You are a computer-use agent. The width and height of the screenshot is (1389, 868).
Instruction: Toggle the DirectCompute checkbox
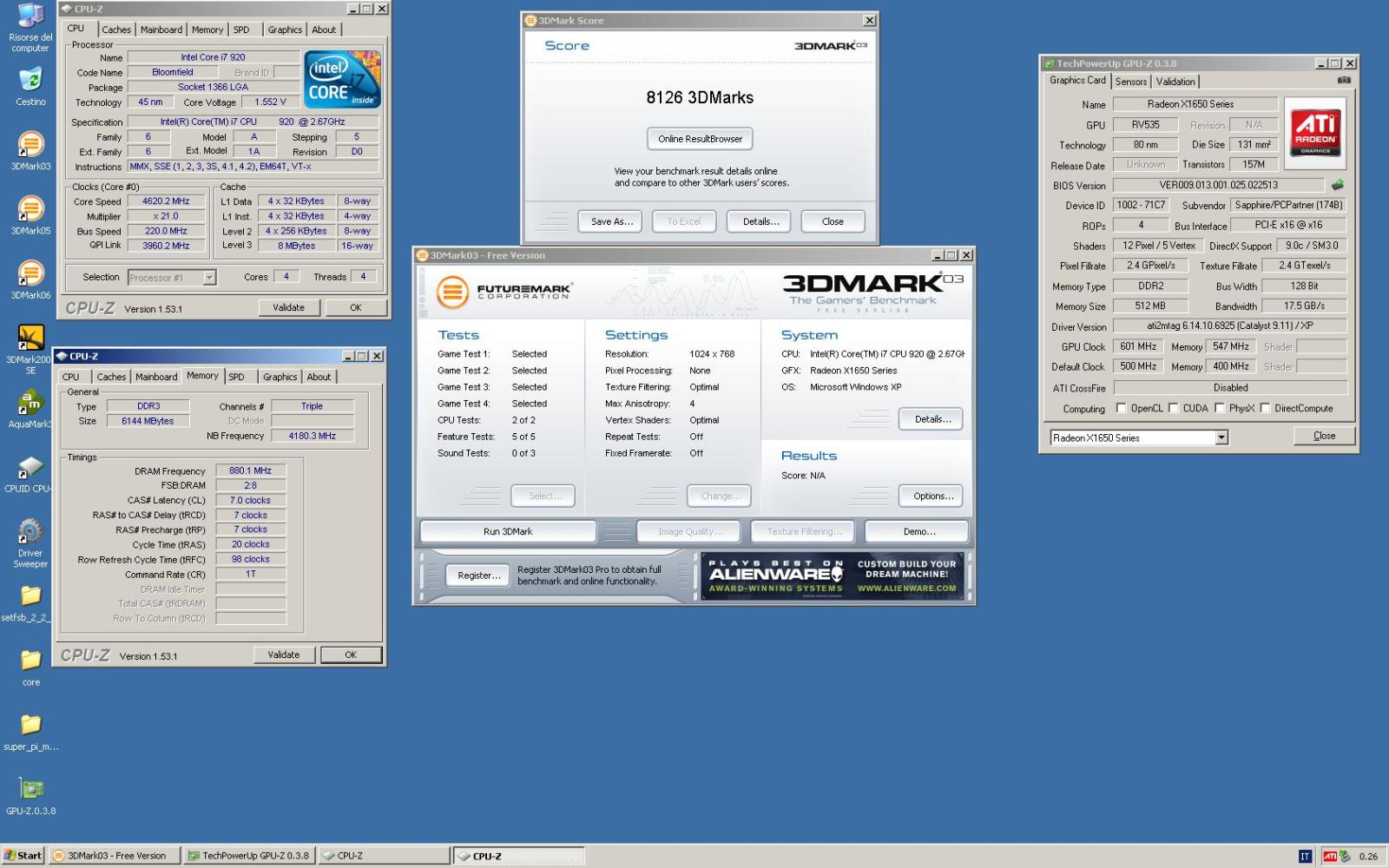[x=1265, y=408]
